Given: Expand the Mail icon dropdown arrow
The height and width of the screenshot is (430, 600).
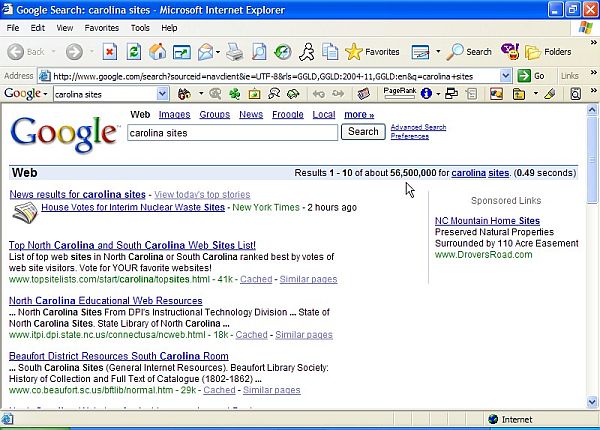Looking at the screenshot, I should tap(218, 52).
